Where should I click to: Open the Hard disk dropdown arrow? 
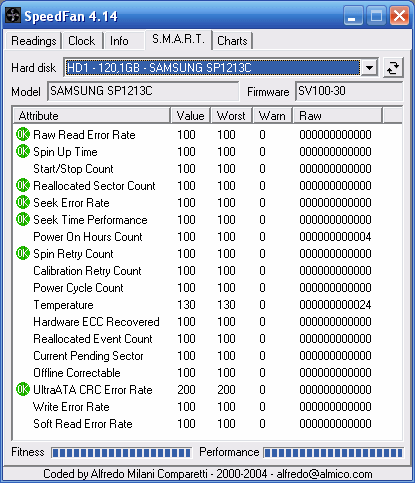[369, 68]
